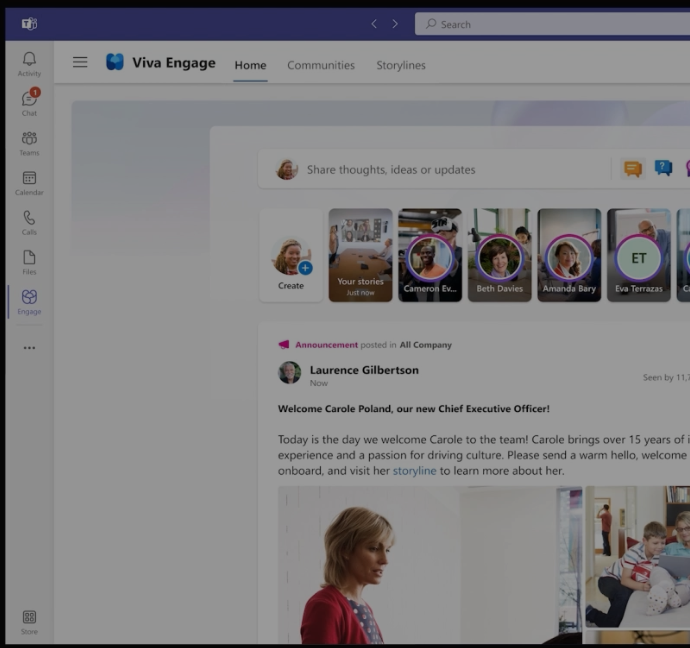
Task: Open Files in the left sidebar
Action: (29, 262)
